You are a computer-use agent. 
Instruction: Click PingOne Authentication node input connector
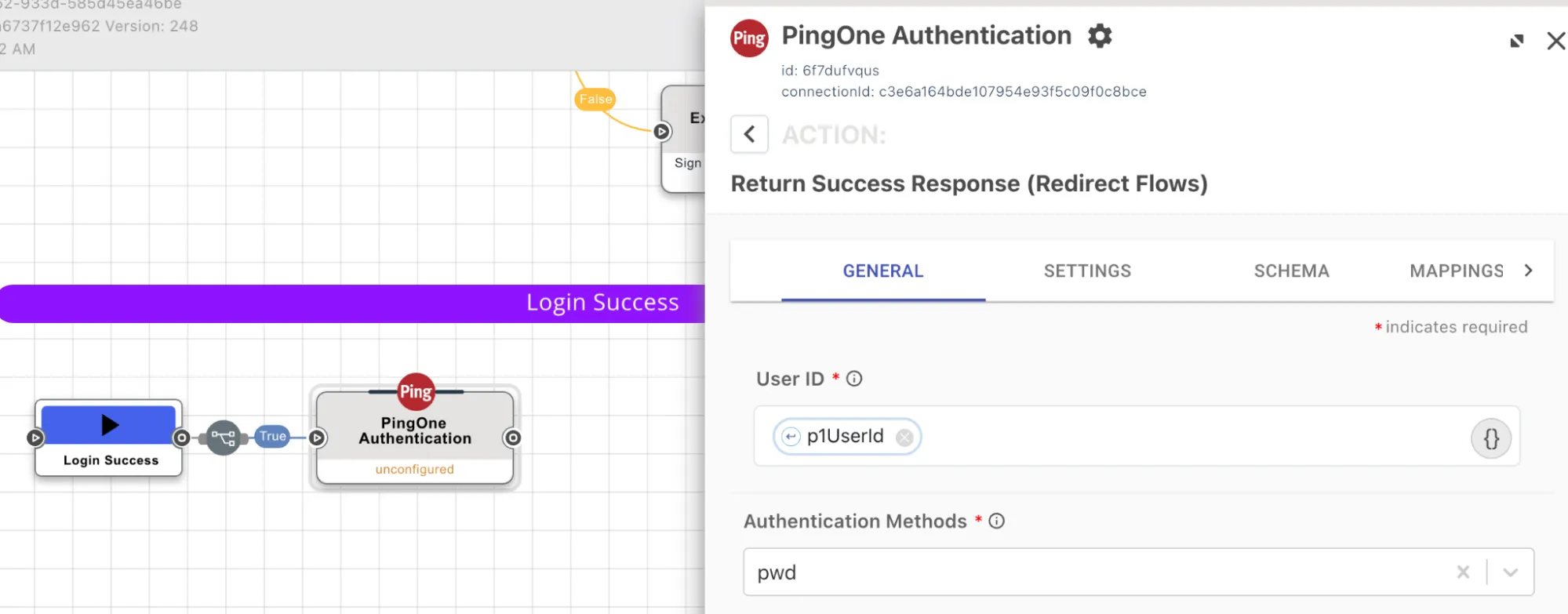tap(317, 438)
